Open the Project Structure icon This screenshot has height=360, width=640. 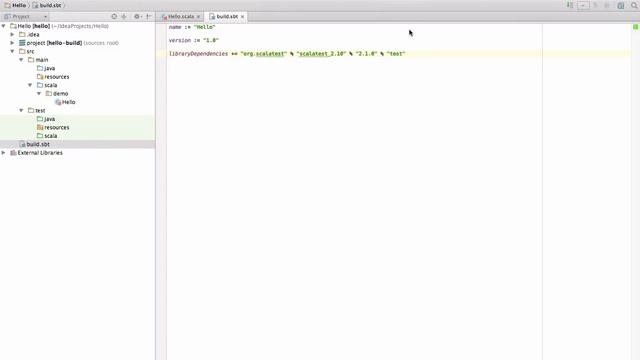click(621, 5)
